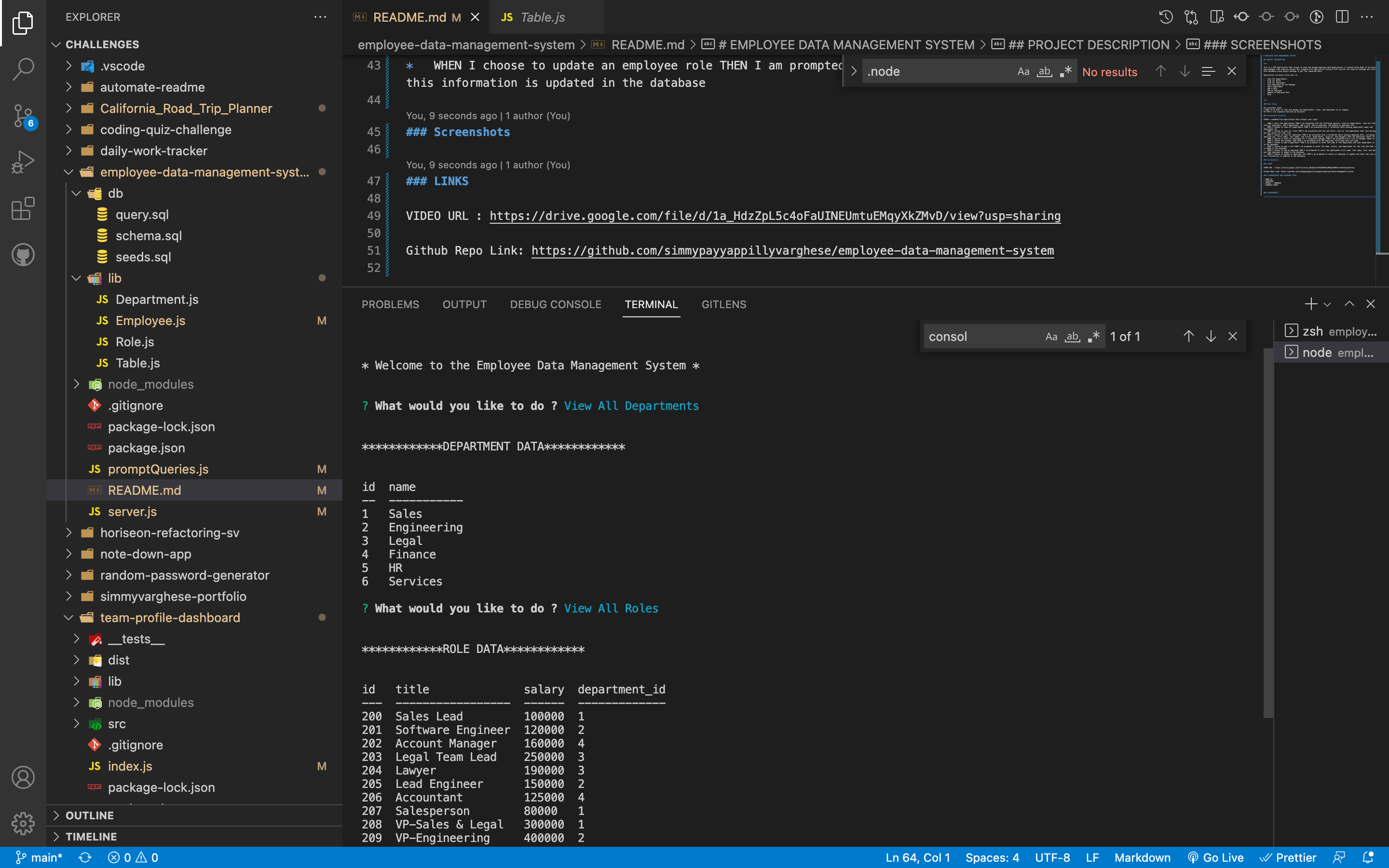Open the Search view in activity bar
This screenshot has height=868, width=1389.
(x=23, y=69)
